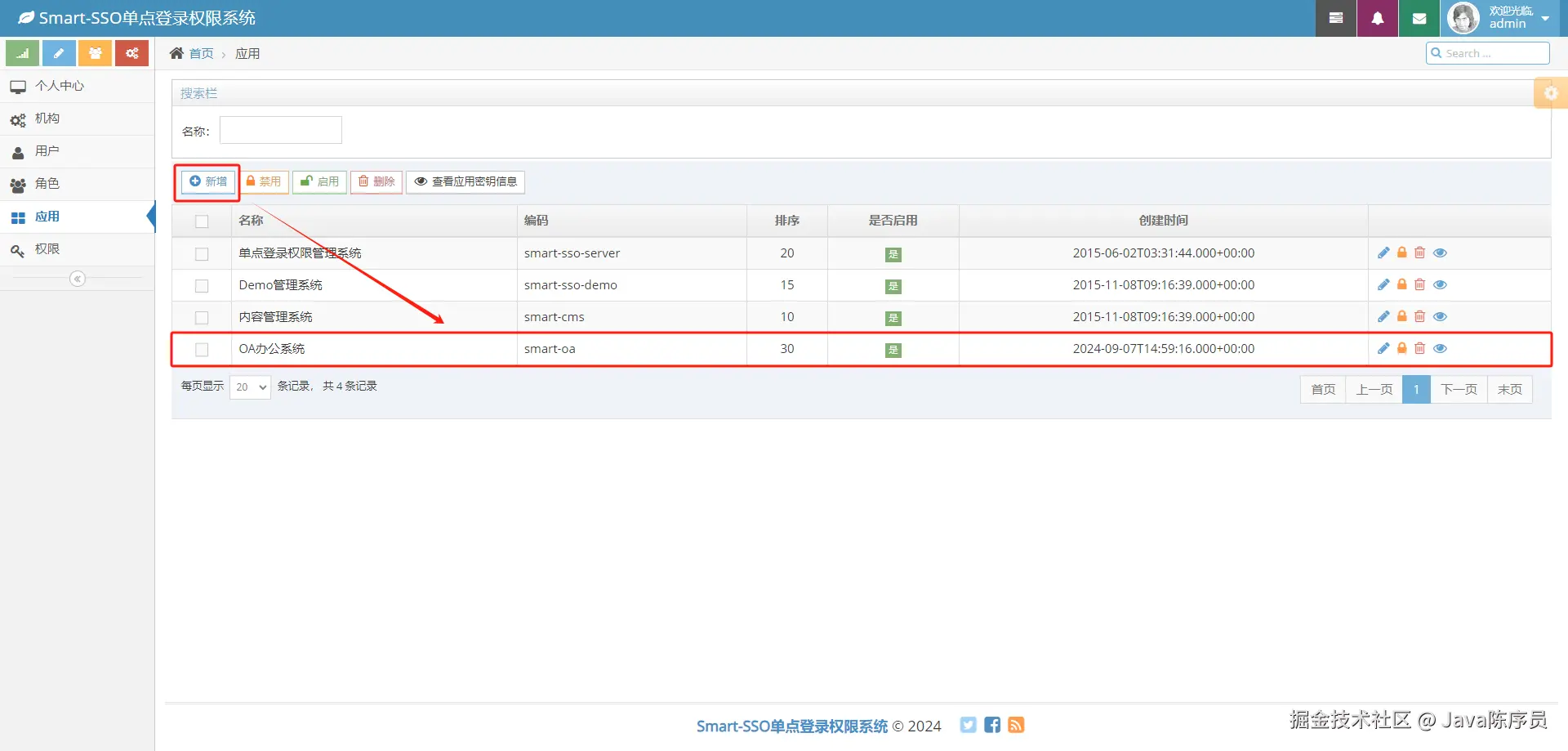The image size is (1568, 751).
Task: Check the 单点登录权限管理系统 row checkbox
Action: (202, 254)
